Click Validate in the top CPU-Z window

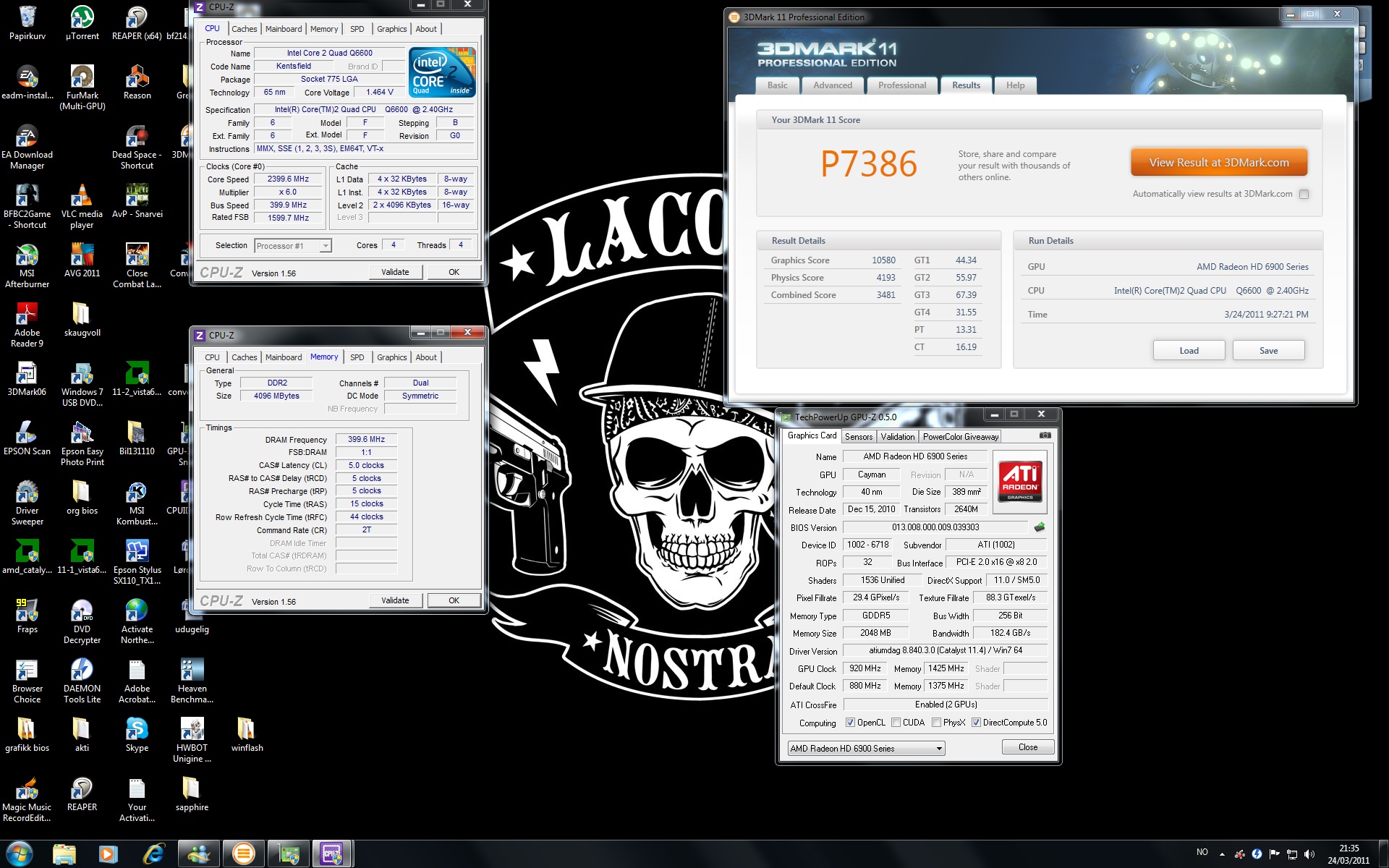click(395, 272)
